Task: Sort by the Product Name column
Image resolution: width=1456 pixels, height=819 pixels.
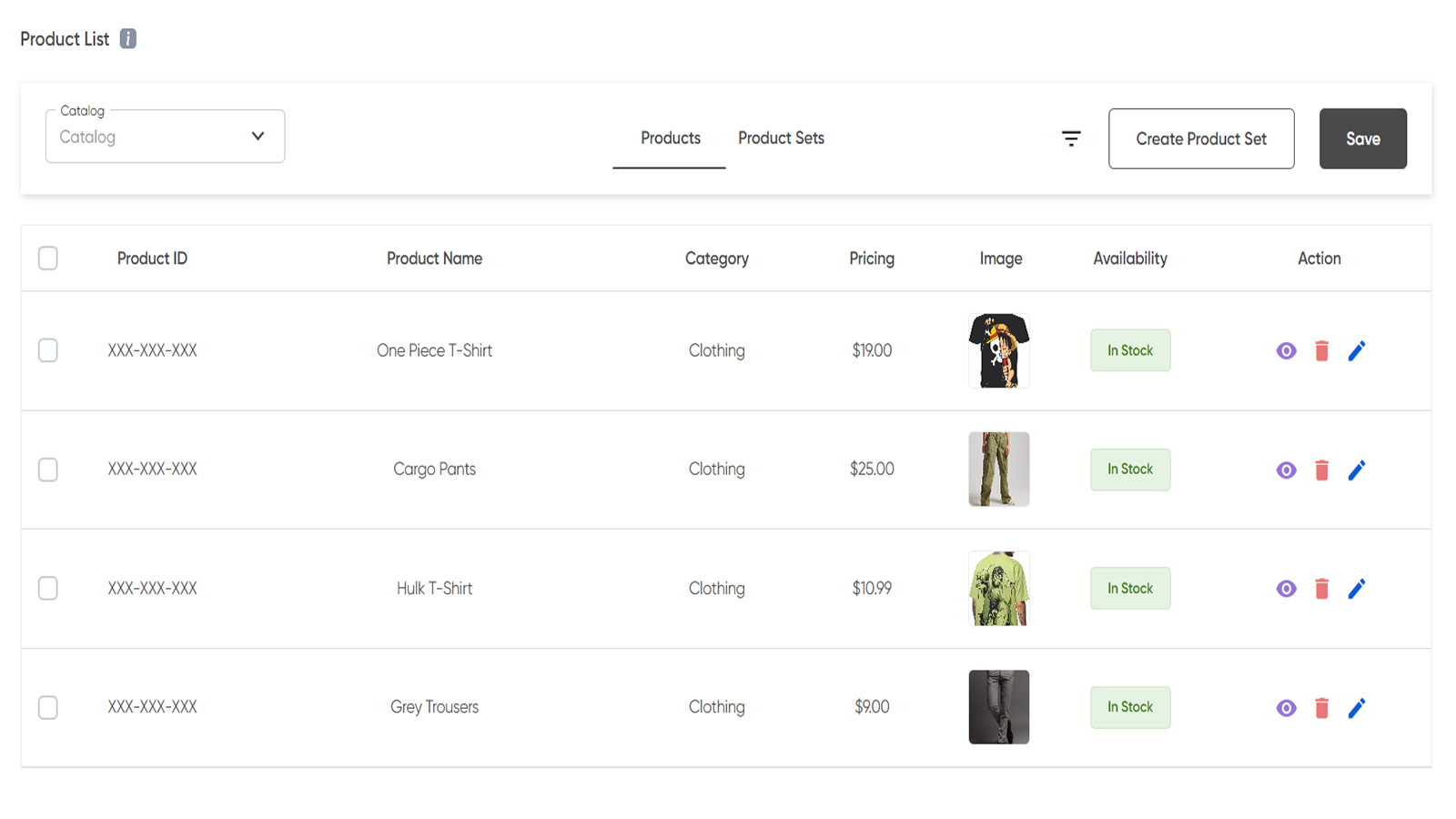Action: point(434,258)
